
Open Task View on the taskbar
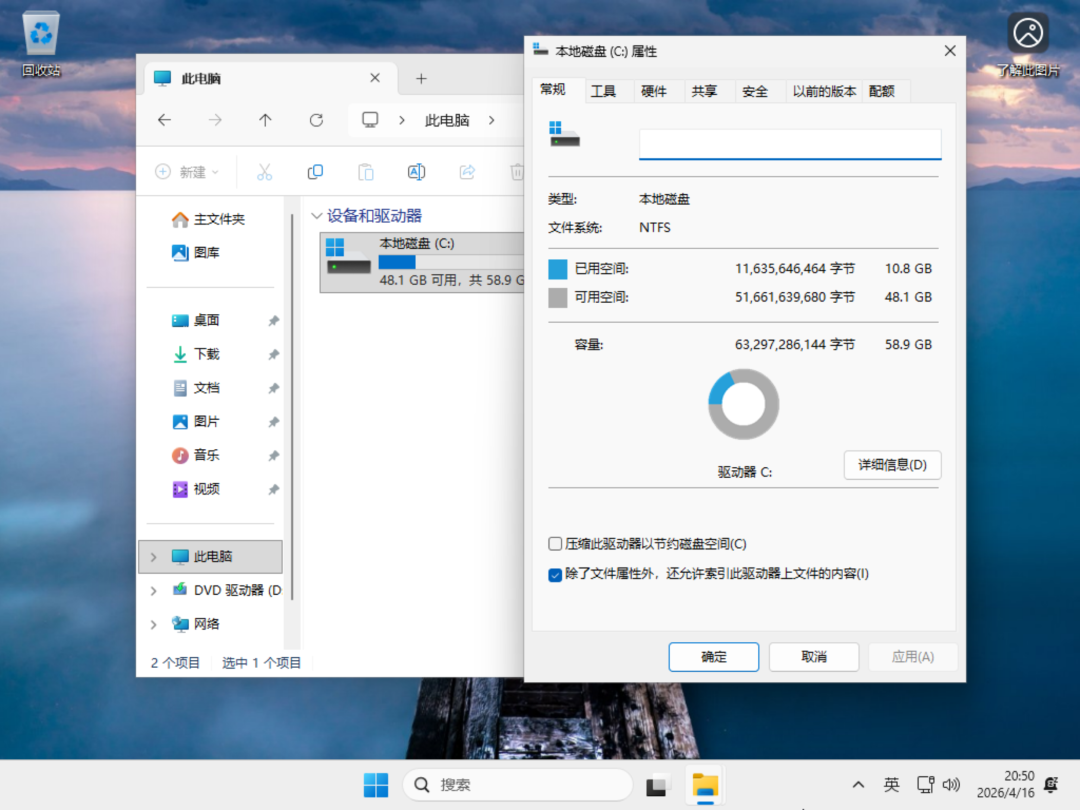656,785
